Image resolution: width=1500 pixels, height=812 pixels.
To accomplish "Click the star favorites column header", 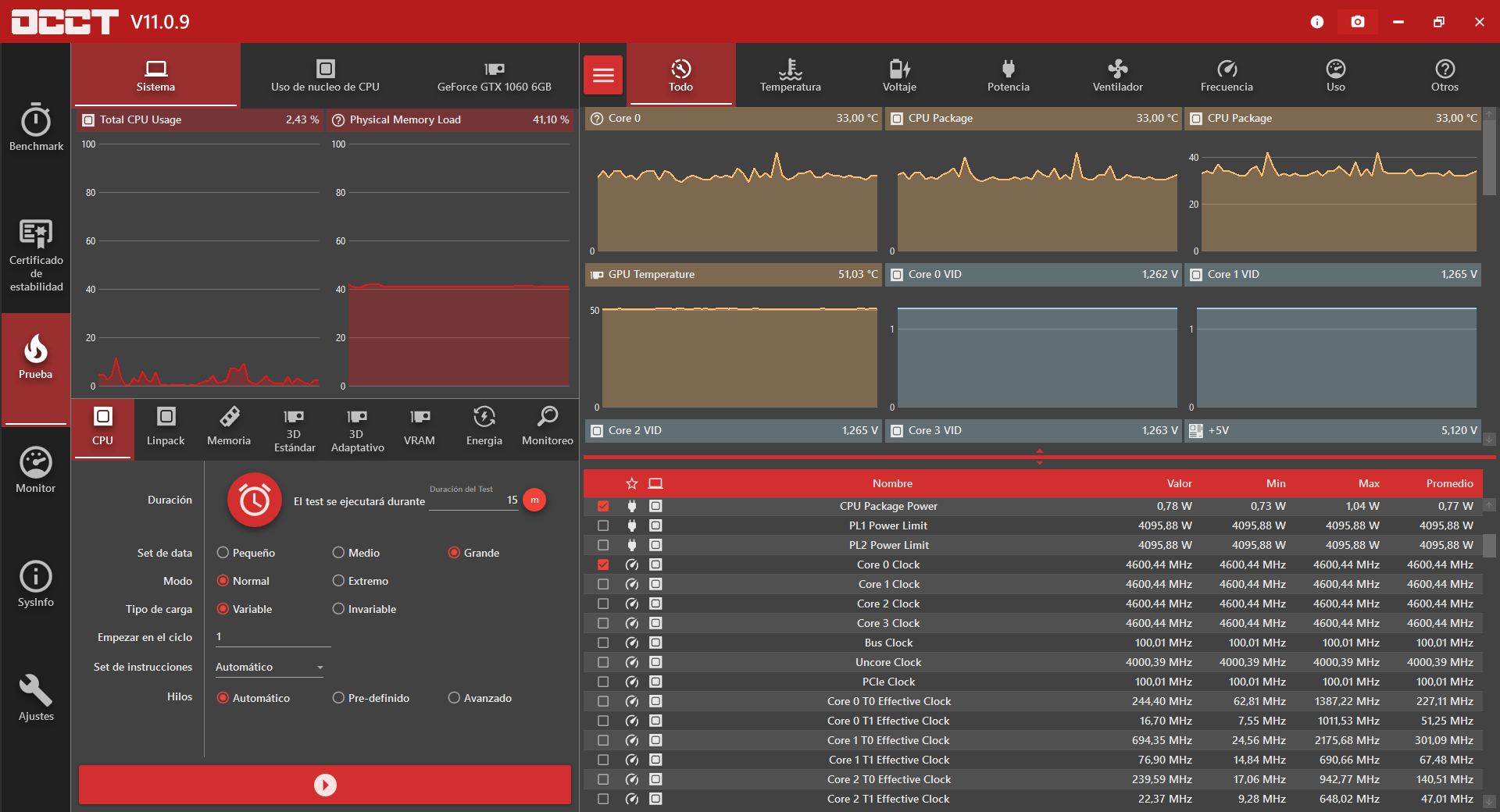I will coord(632,484).
